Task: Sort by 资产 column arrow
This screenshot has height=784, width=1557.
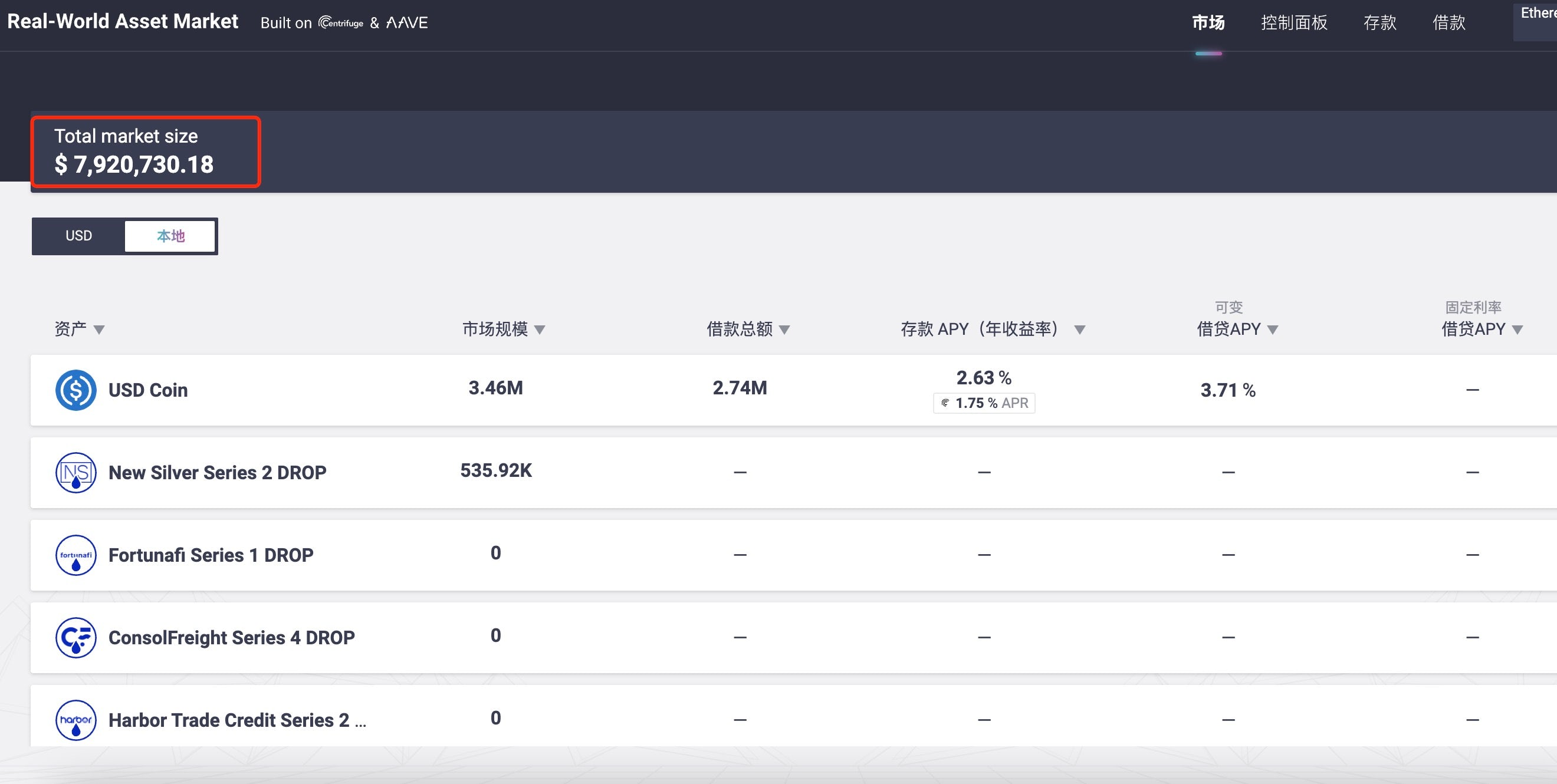Action: tap(99, 330)
